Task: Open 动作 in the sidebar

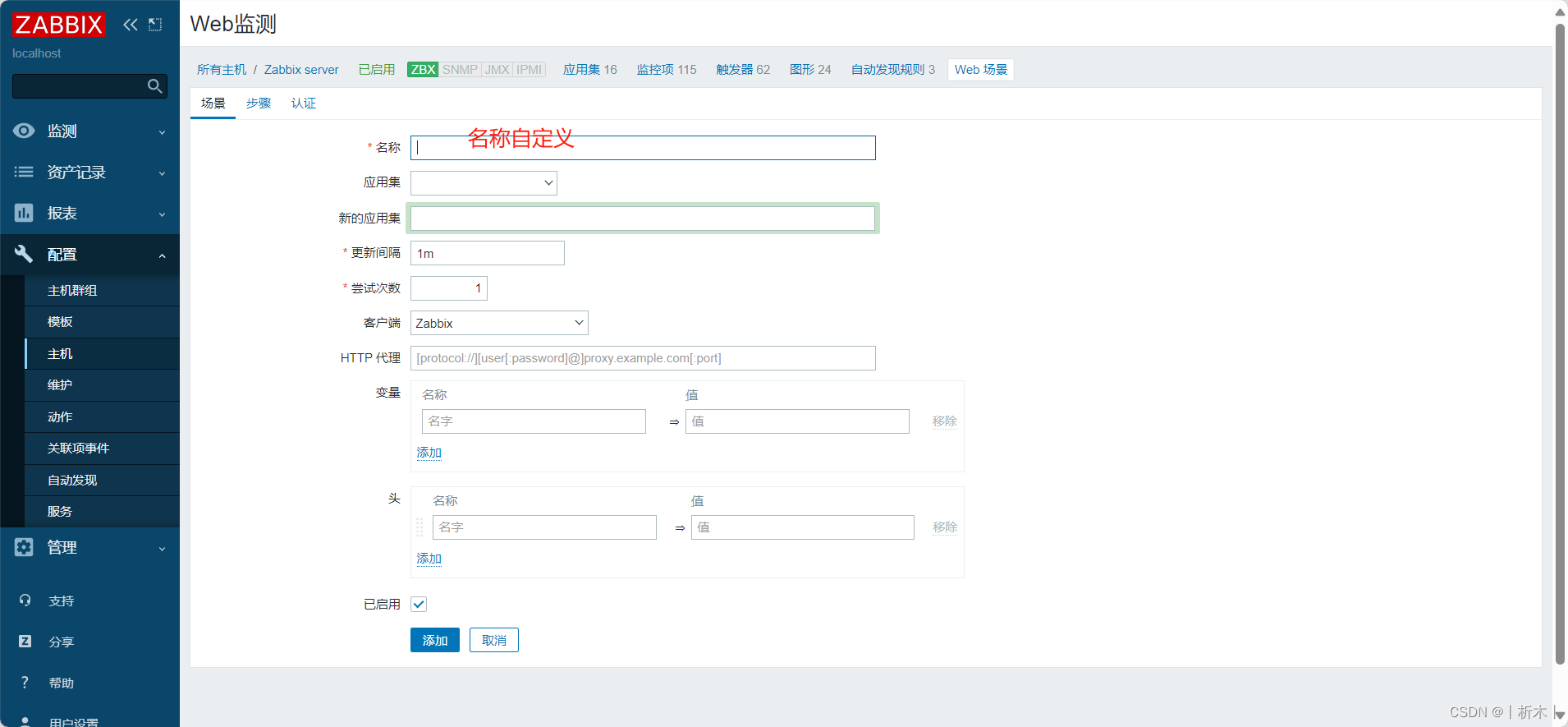Action: pyautogui.click(x=102, y=417)
